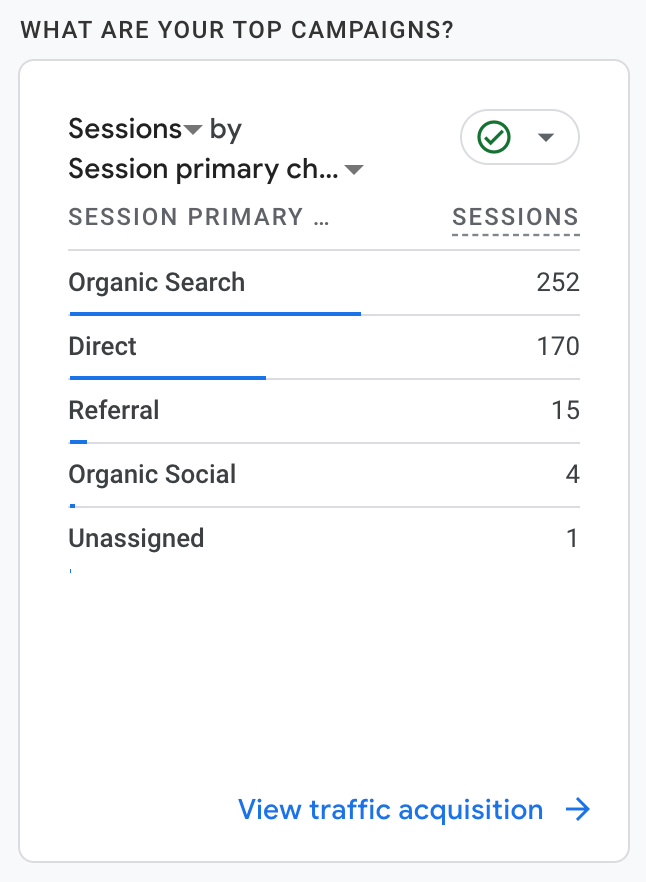
Task: Click the green checkmark status icon
Action: pos(495,137)
